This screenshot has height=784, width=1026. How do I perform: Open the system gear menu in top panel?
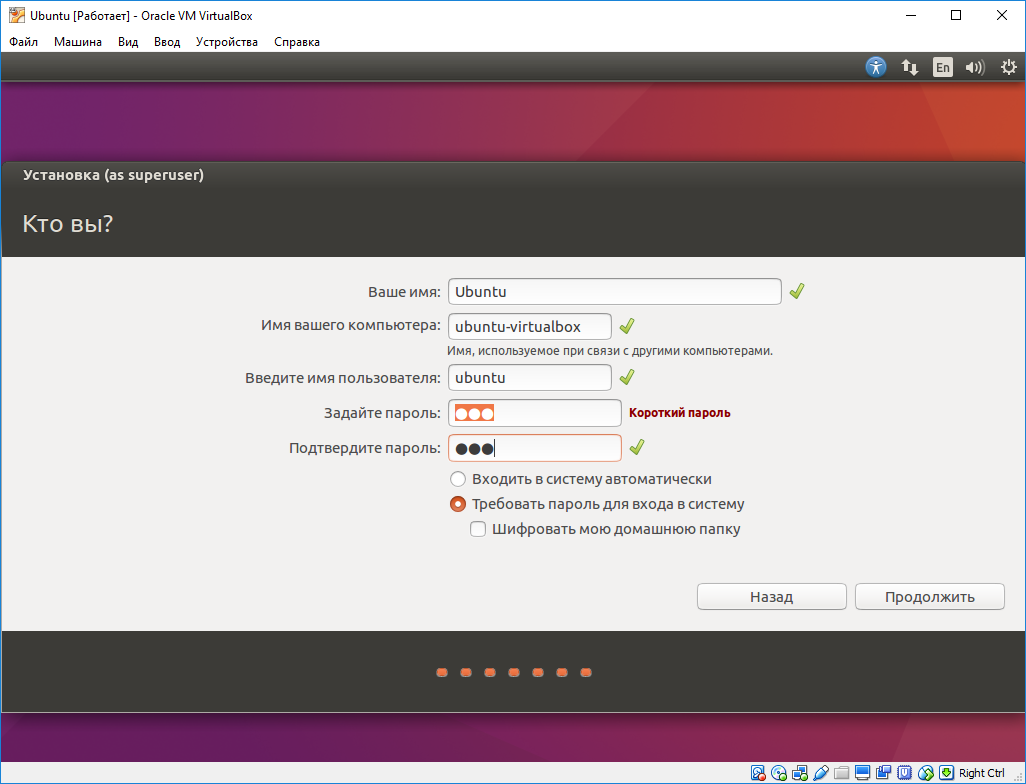1009,67
